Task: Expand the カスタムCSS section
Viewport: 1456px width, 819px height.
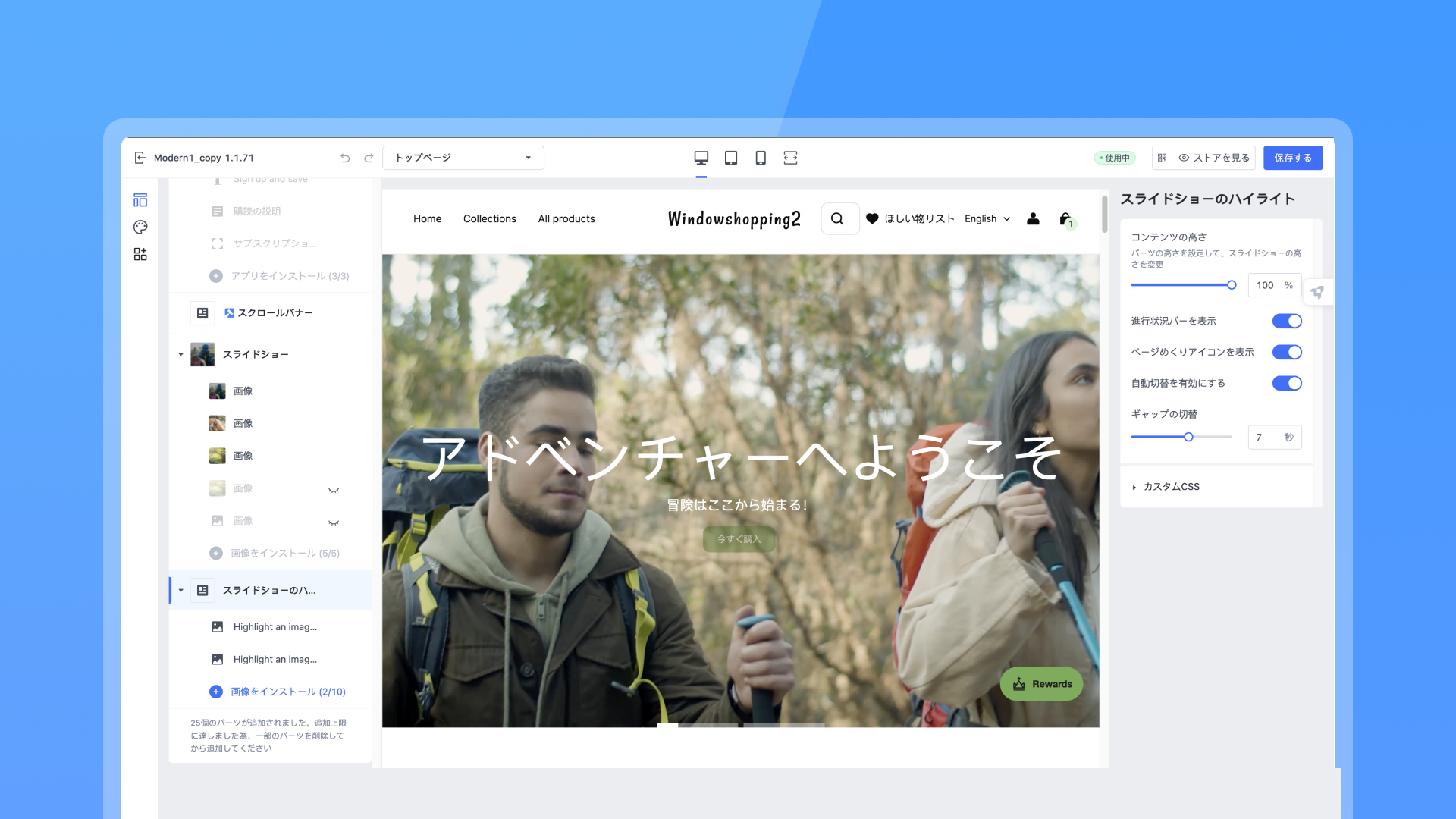Action: (1171, 487)
